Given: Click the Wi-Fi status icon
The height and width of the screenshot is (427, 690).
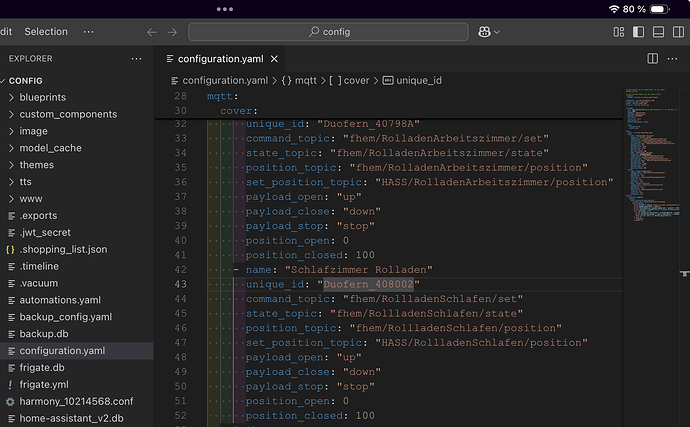Looking at the screenshot, I should (614, 9).
